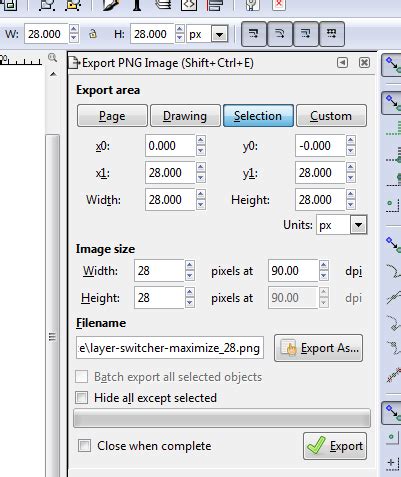Open the Units px dropdown in Export area

pyautogui.click(x=342, y=225)
